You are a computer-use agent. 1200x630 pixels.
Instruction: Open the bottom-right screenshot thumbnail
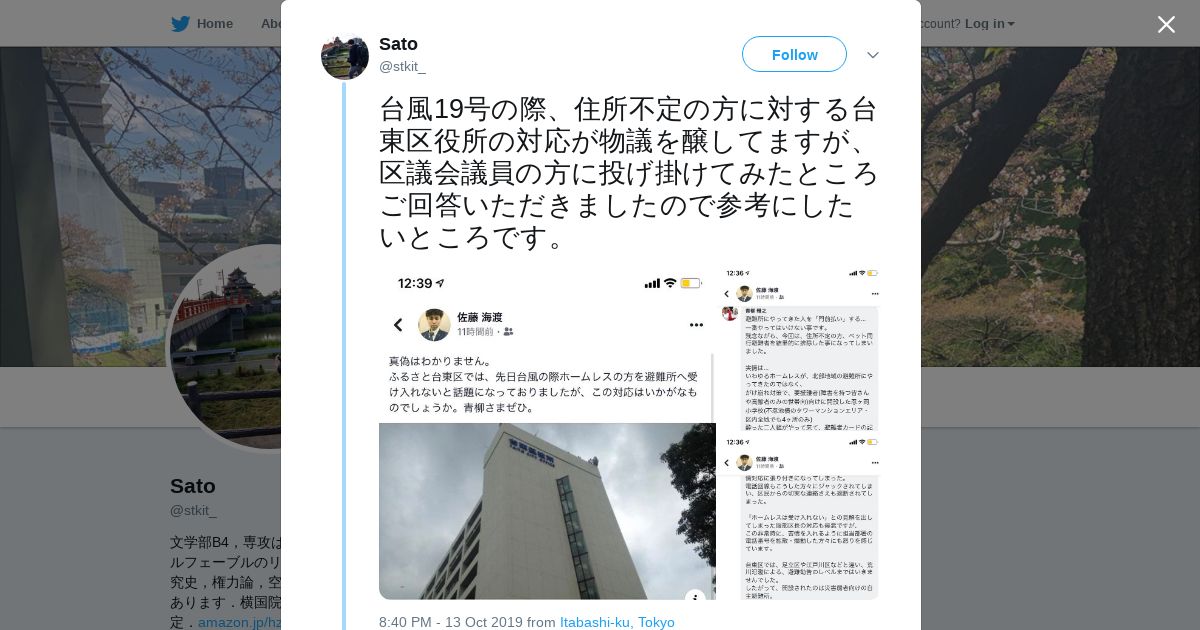(799, 517)
